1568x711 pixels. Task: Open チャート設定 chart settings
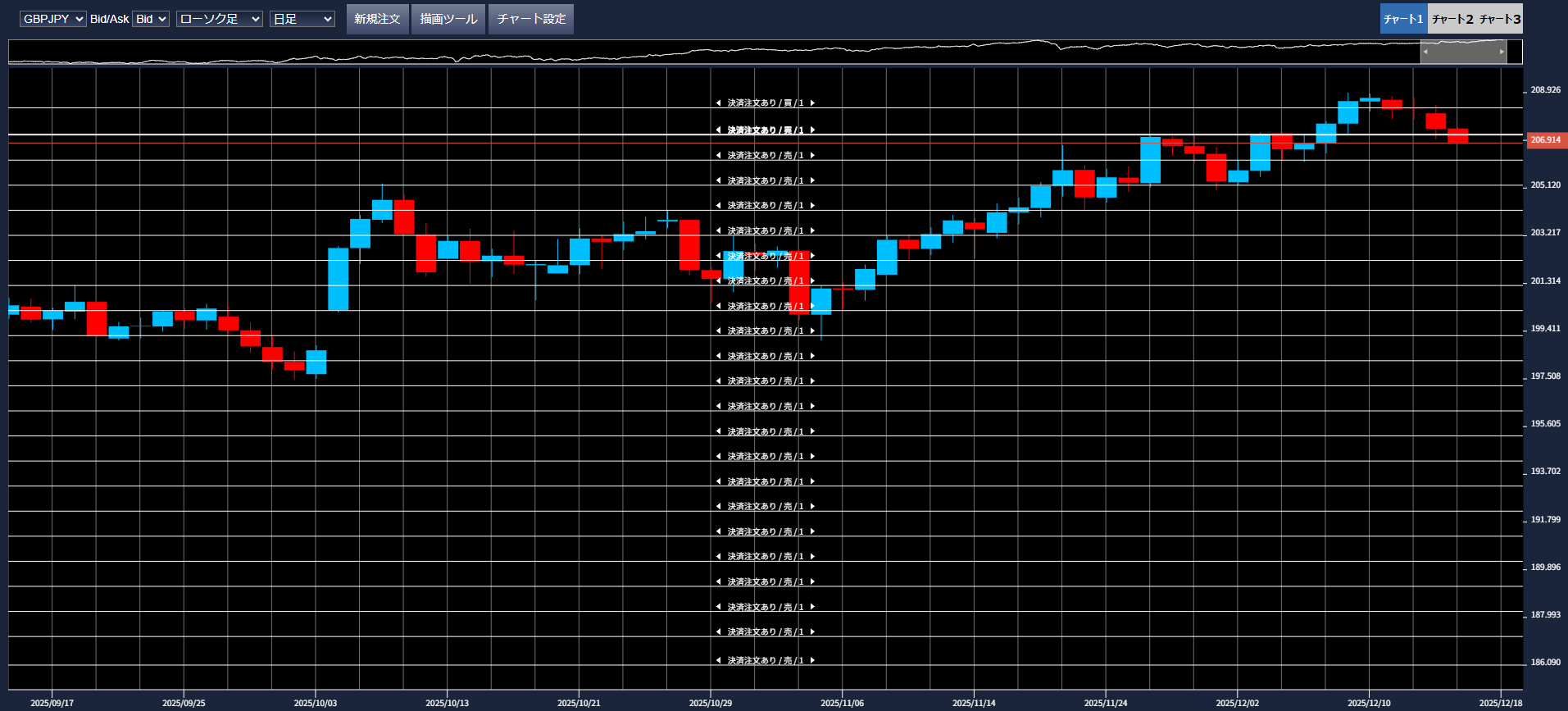[531, 19]
